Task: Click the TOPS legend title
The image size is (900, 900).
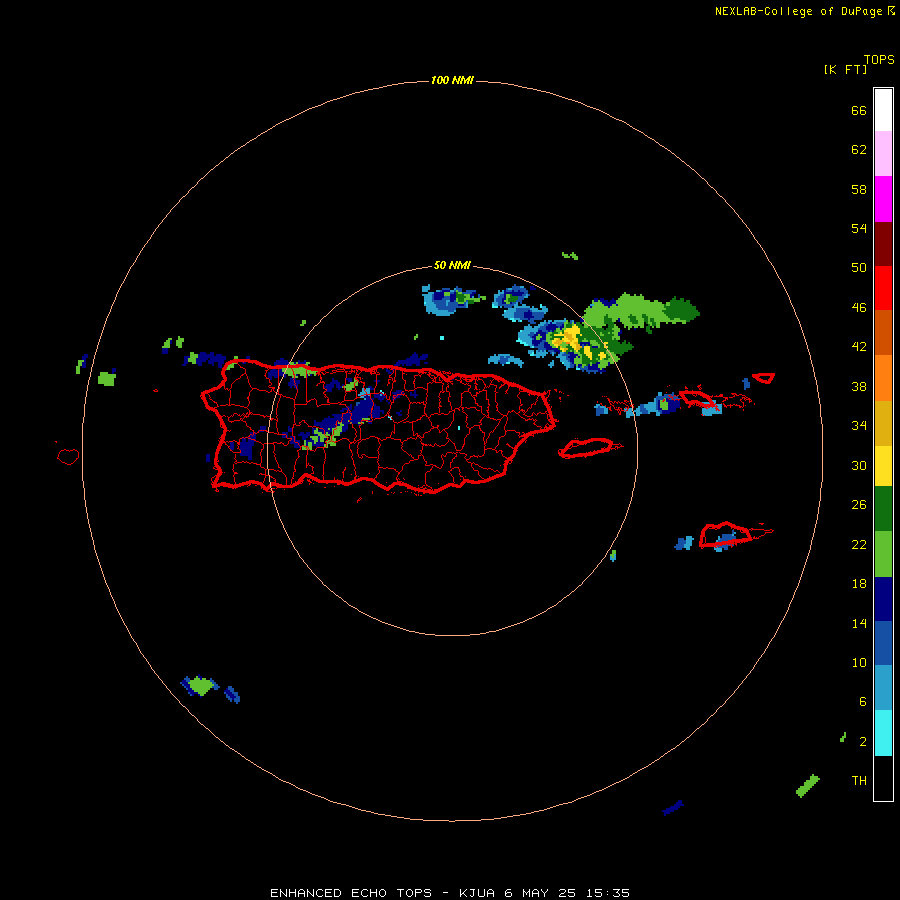Action: pos(879,60)
